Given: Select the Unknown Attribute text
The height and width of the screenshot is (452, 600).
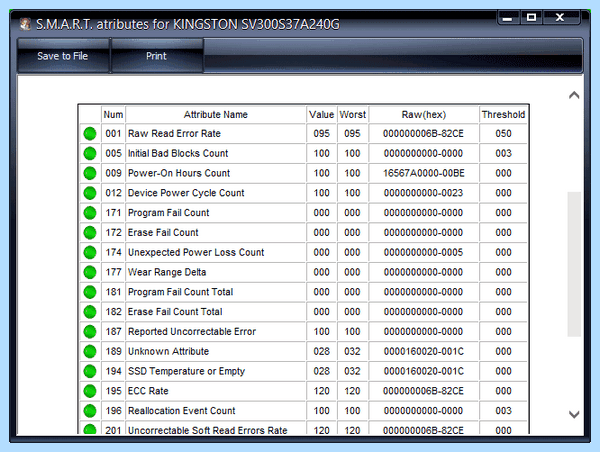Looking at the screenshot, I should pyautogui.click(x=169, y=351).
